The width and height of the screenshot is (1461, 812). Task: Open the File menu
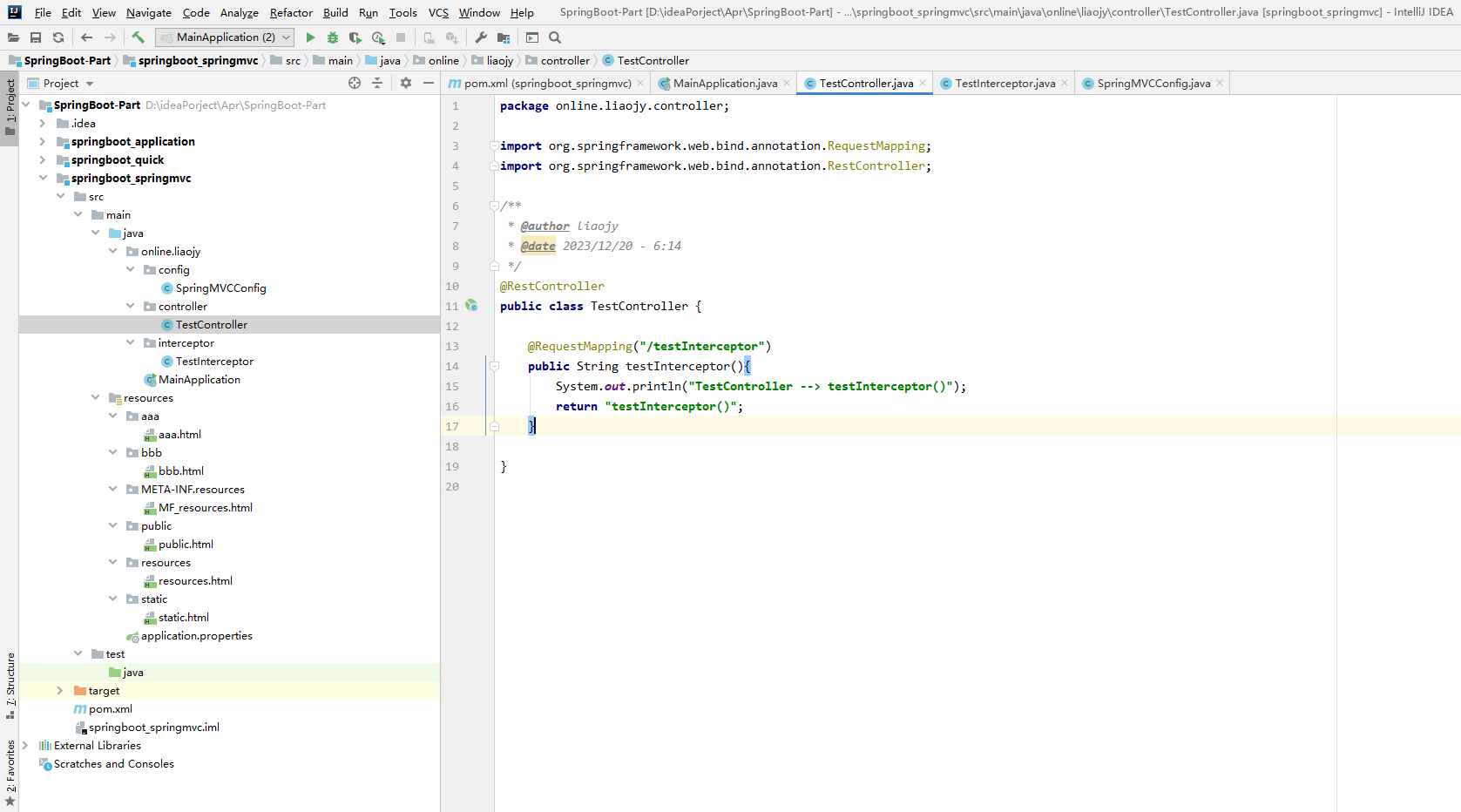(43, 12)
